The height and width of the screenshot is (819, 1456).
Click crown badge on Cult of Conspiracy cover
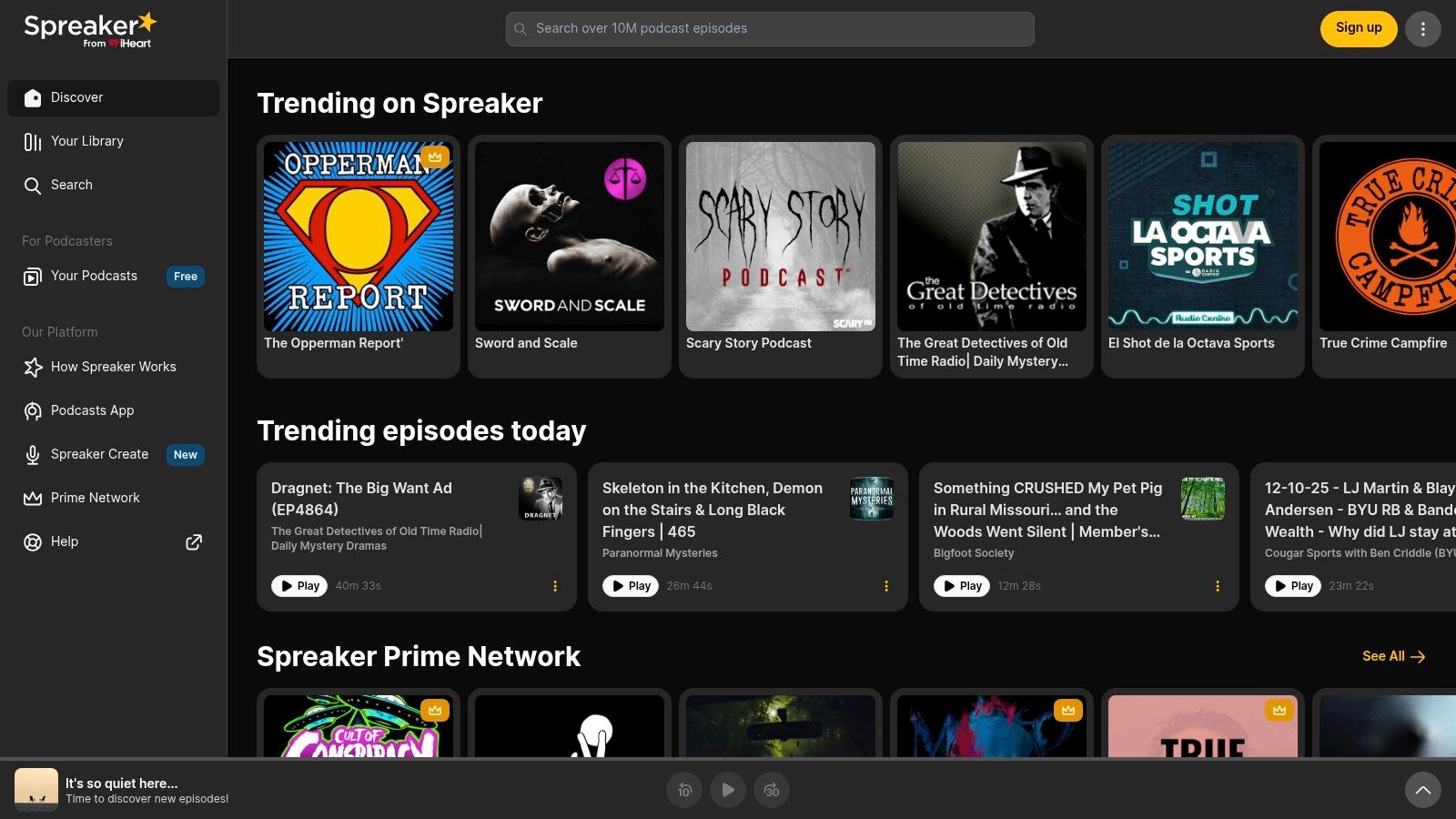(435, 710)
